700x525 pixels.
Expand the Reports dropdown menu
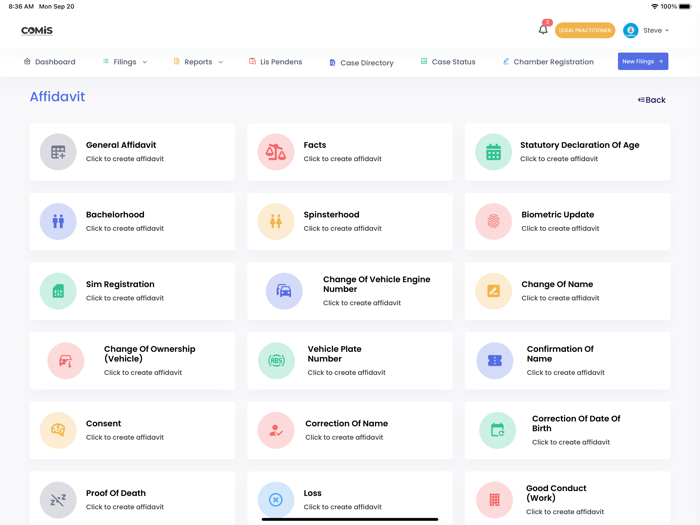pyautogui.click(x=198, y=62)
